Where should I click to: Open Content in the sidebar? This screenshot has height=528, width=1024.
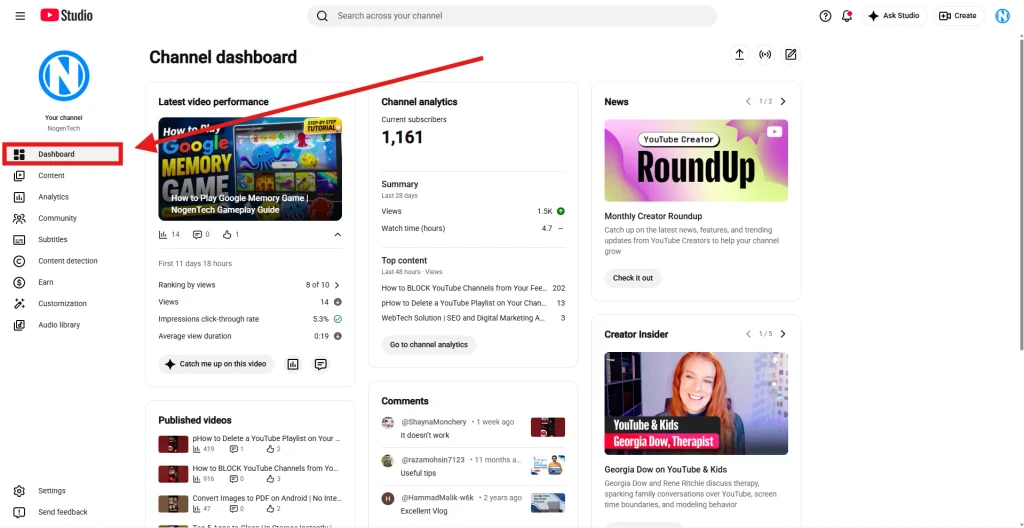click(63, 176)
